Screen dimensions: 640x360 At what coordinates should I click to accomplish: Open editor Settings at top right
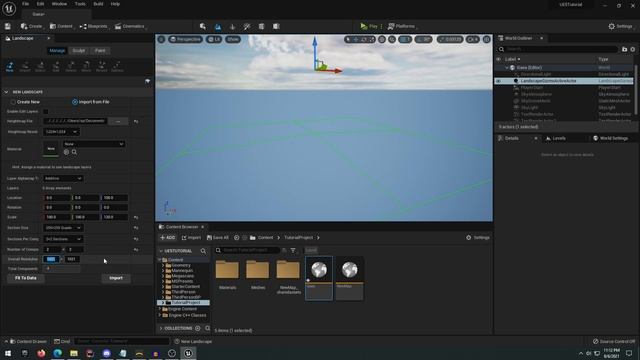pos(620,26)
